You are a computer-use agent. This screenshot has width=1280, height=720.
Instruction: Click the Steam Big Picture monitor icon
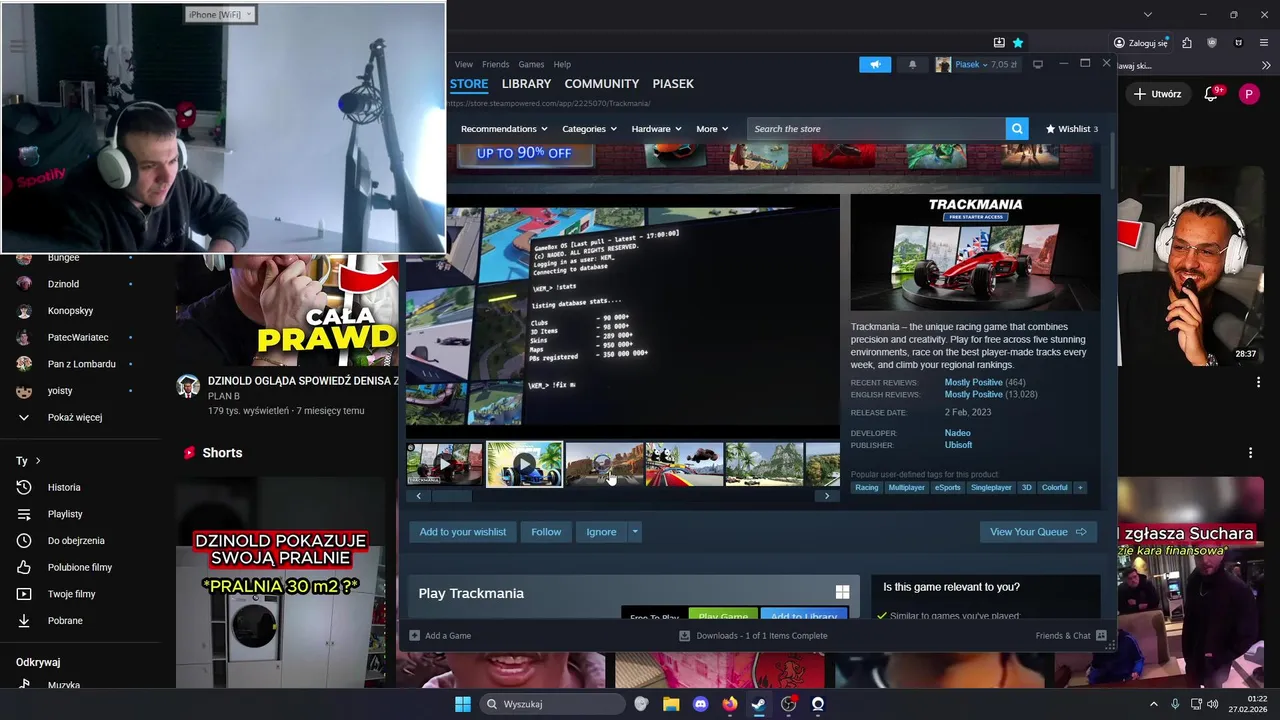click(1038, 64)
